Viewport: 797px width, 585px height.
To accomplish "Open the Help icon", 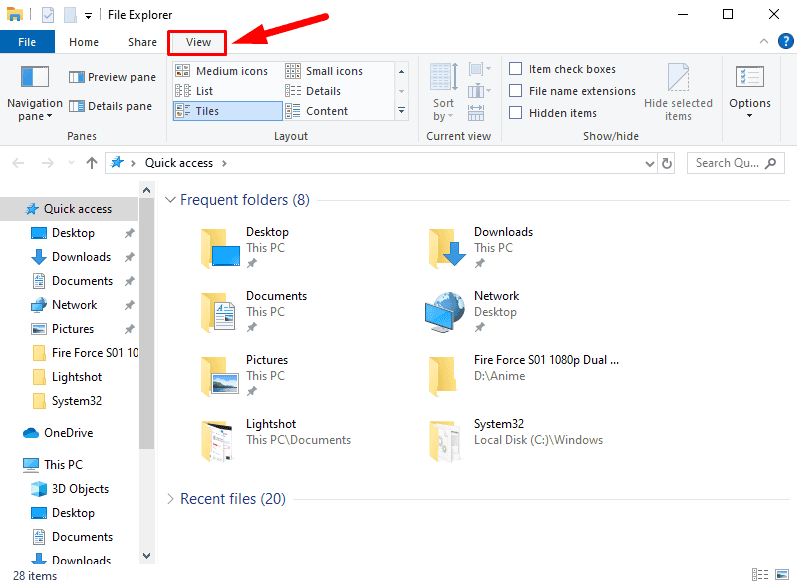I will 785,41.
